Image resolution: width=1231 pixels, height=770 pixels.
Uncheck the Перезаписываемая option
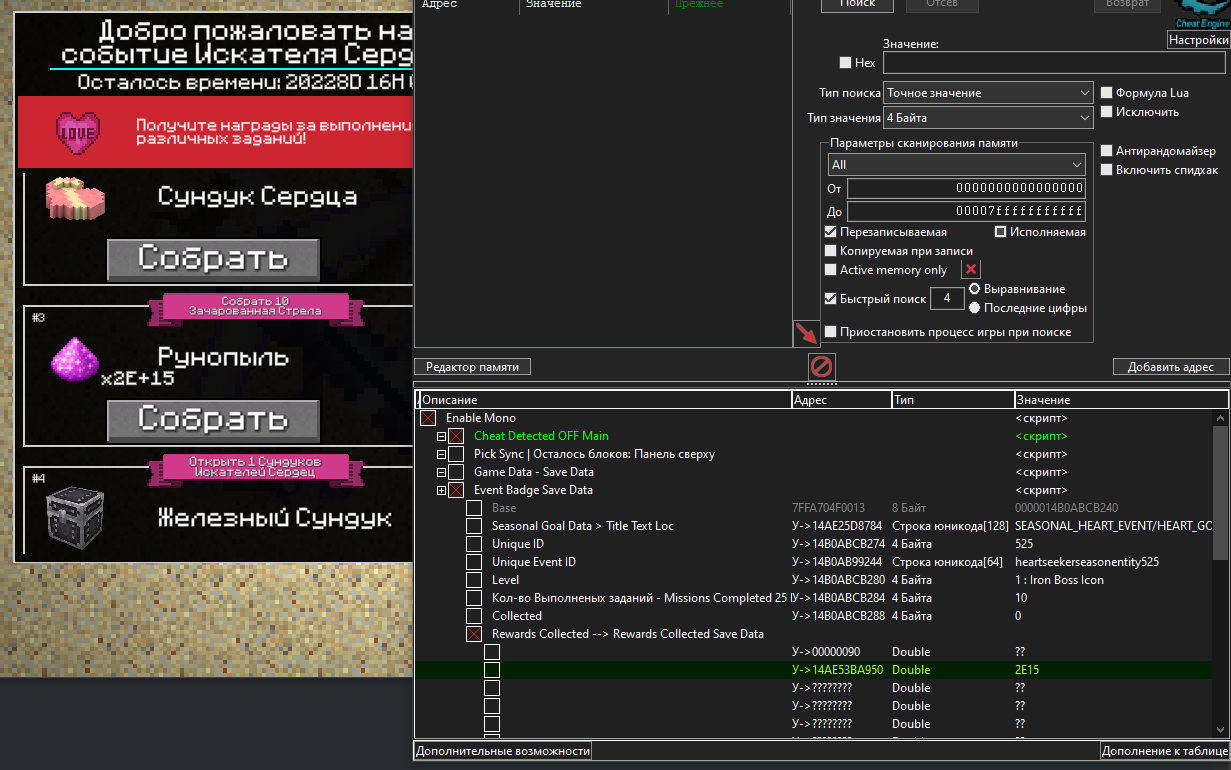[830, 232]
